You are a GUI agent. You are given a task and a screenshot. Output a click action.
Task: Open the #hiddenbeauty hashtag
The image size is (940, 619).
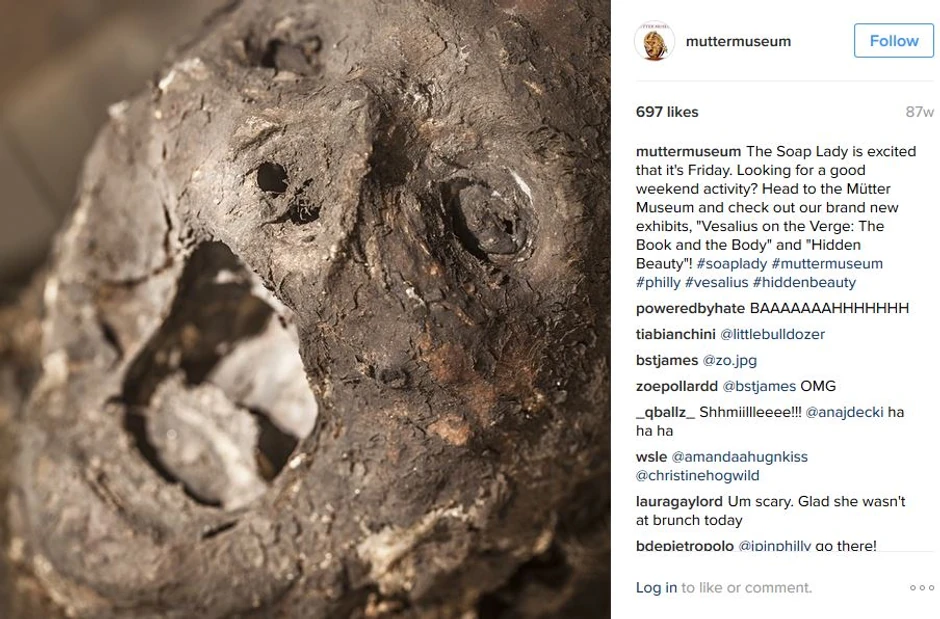click(x=805, y=282)
